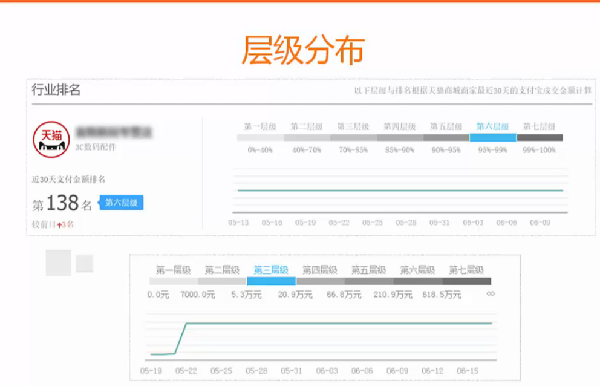Click the 70%-85% percentage label
The width and height of the screenshot is (600, 387).
click(x=353, y=150)
